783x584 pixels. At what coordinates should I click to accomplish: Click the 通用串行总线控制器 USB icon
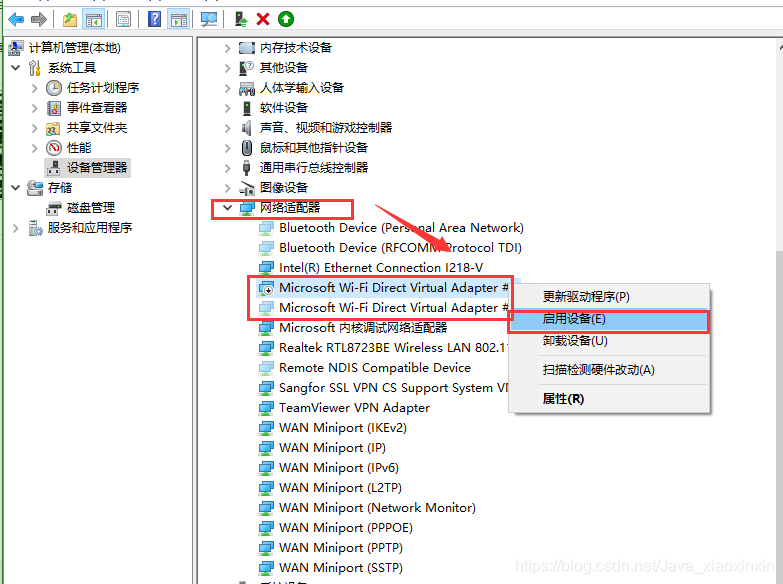(x=247, y=168)
